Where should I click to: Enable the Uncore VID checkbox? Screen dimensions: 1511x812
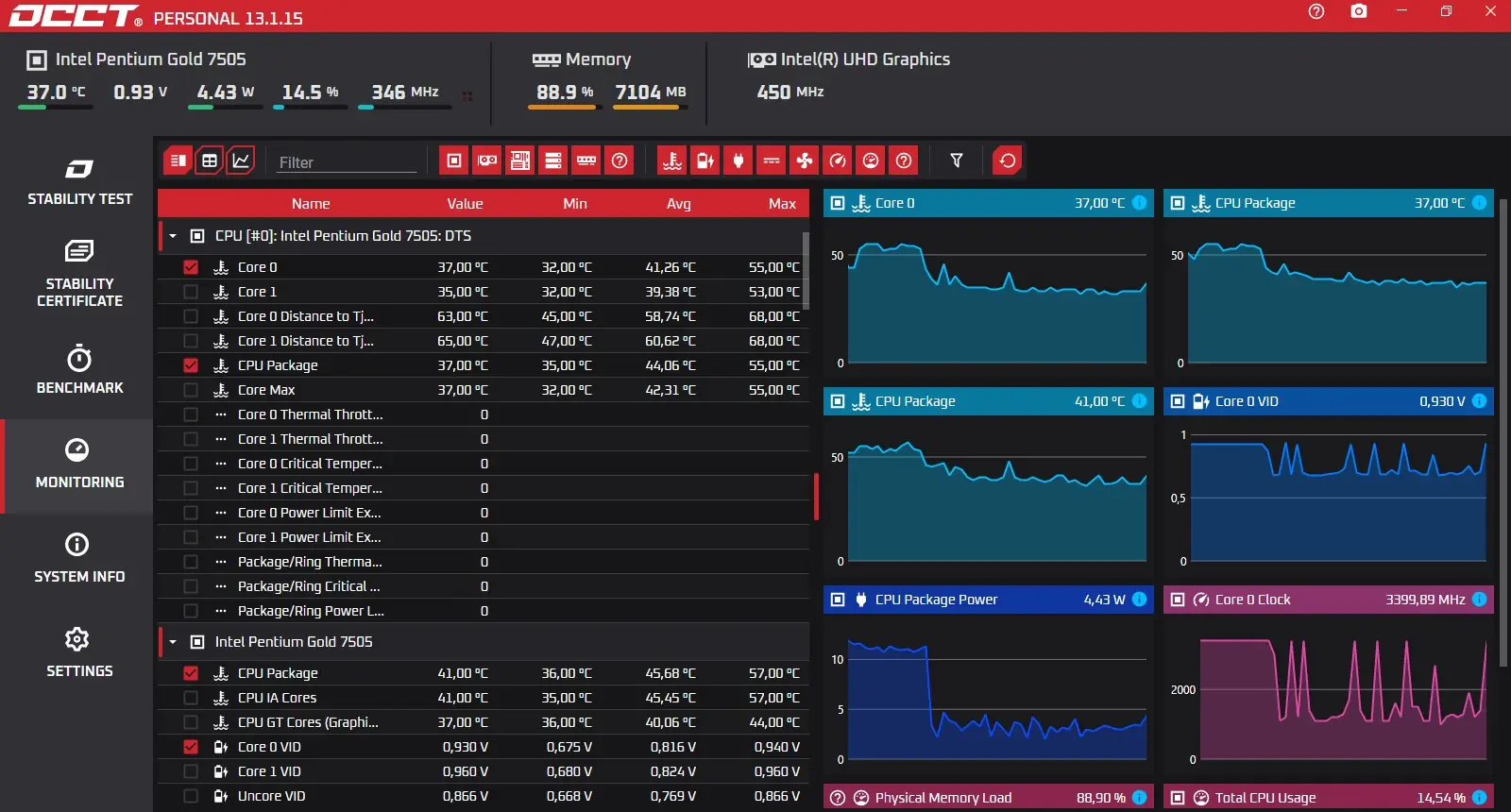coord(191,796)
